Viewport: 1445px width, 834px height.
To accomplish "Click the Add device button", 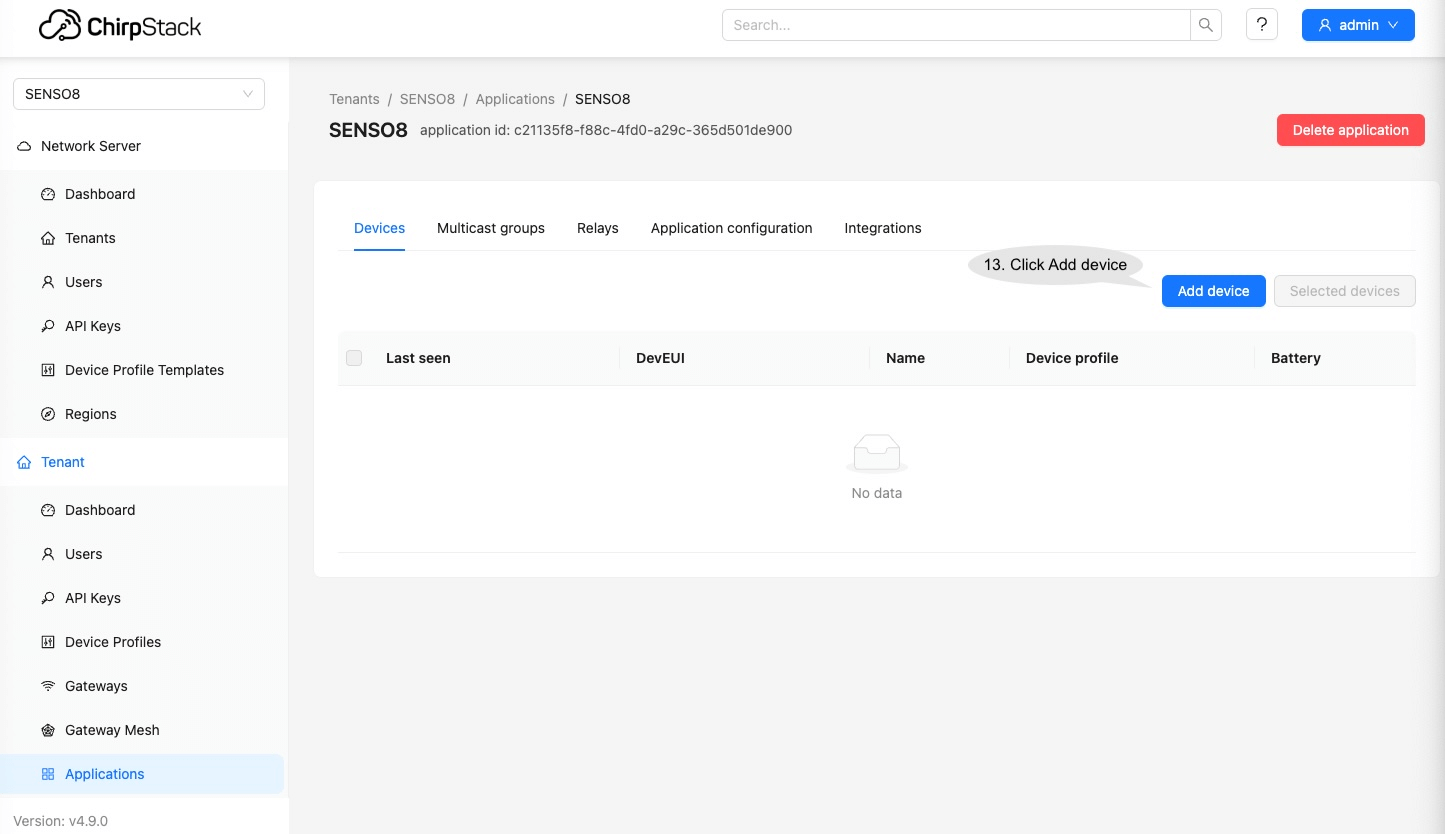I will point(1213,291).
